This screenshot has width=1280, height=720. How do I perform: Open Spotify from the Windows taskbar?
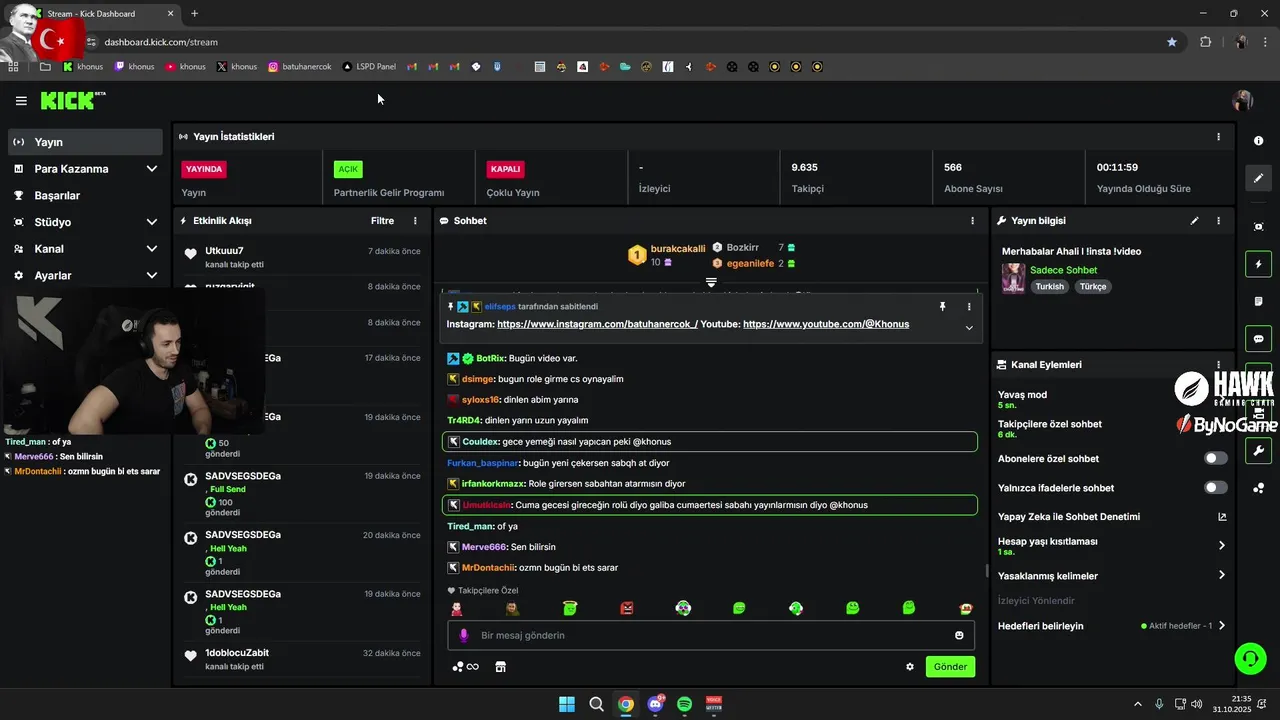point(685,704)
